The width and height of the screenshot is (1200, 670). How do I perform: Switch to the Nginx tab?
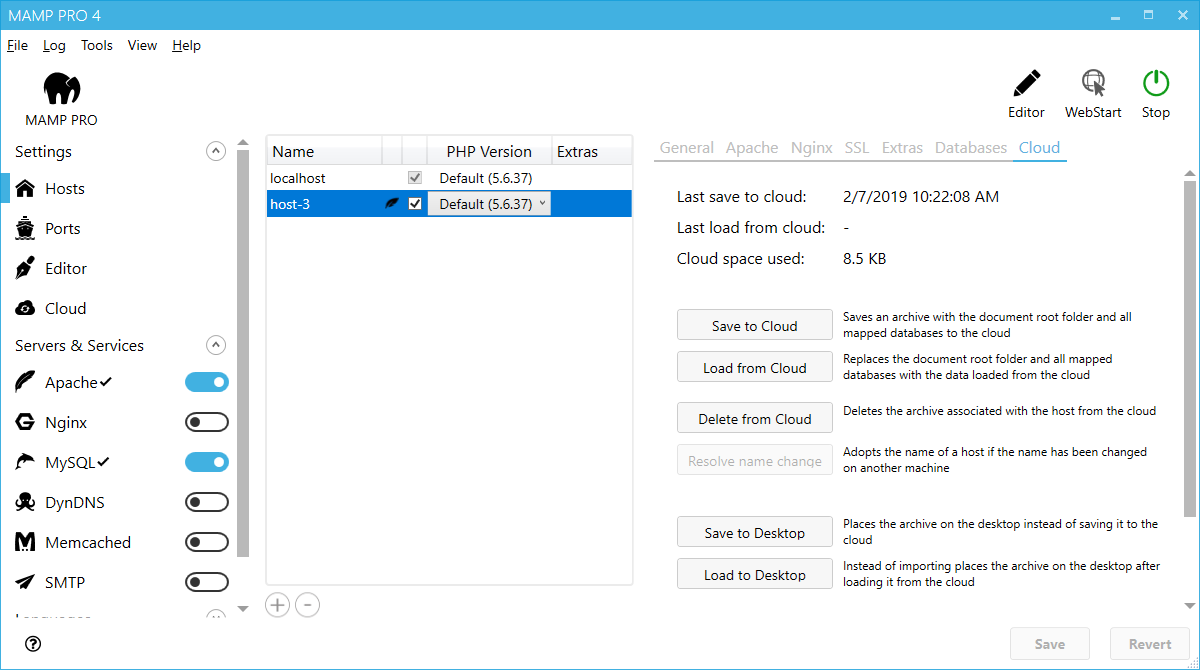click(811, 147)
